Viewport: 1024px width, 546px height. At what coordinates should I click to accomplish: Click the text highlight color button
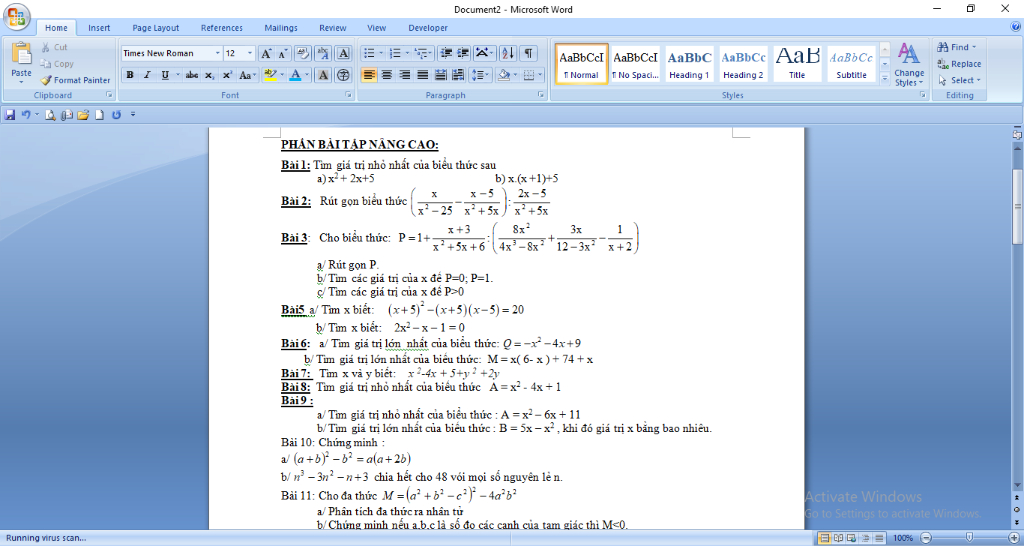click(270, 75)
